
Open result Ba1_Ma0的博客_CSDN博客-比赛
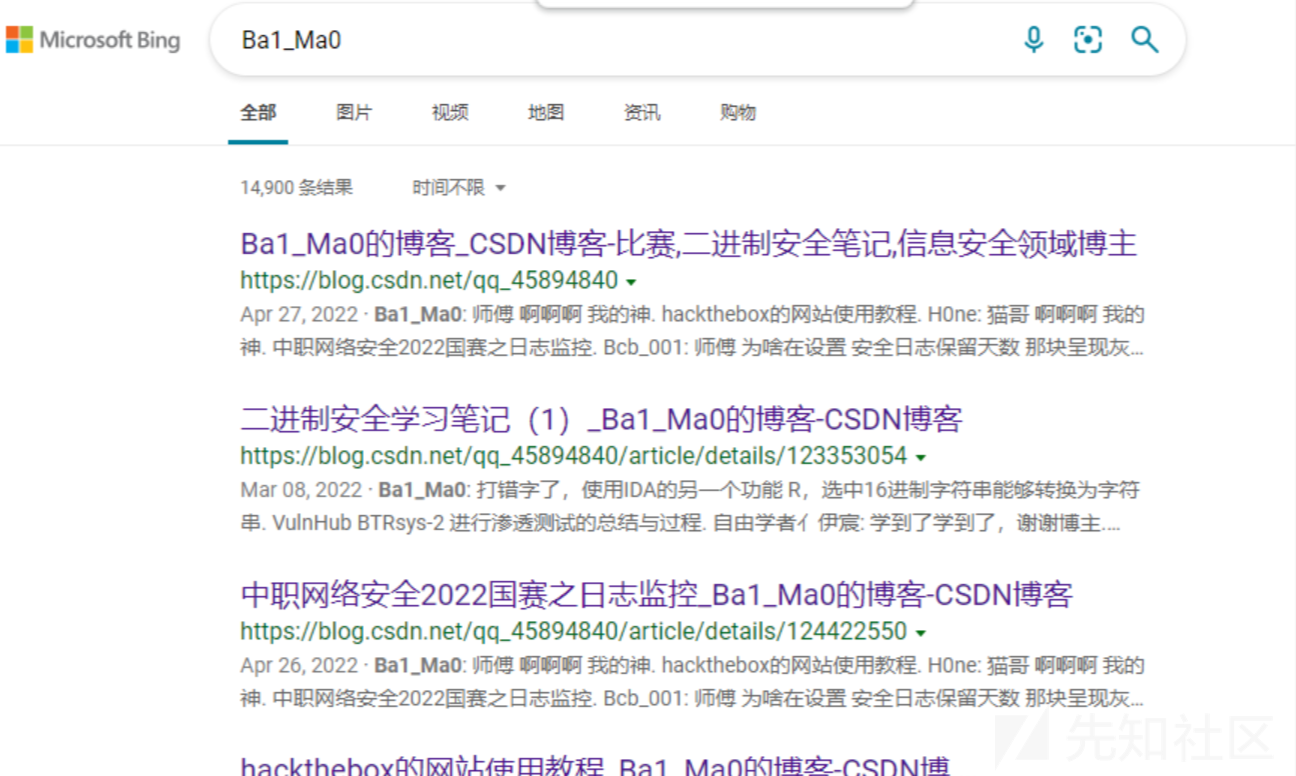coord(688,244)
